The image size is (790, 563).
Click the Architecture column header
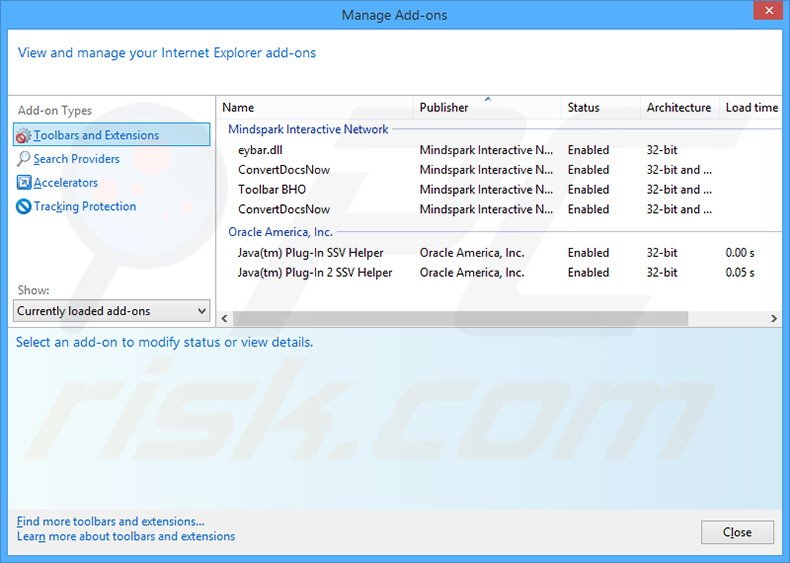click(x=679, y=107)
